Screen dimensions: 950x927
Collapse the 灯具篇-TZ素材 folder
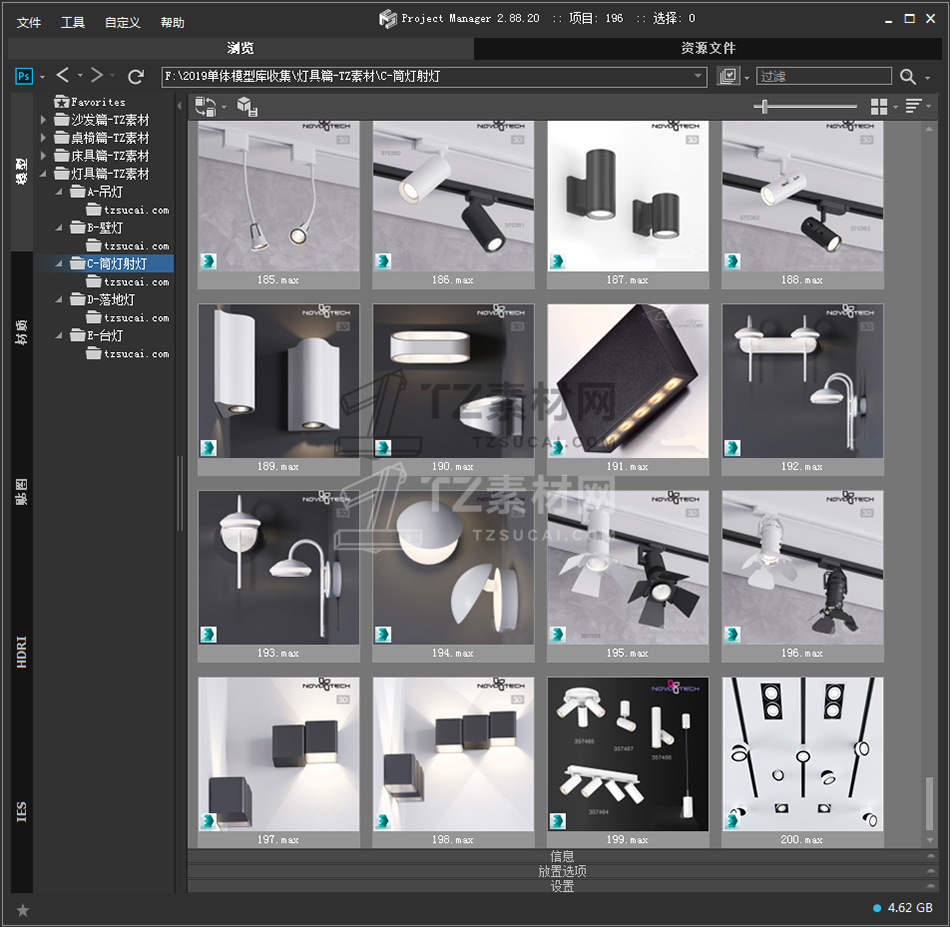click(43, 174)
